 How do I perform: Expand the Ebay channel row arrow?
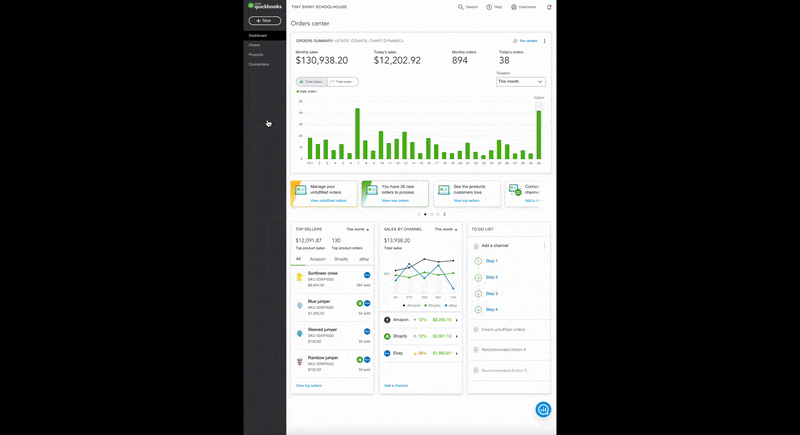pos(457,353)
